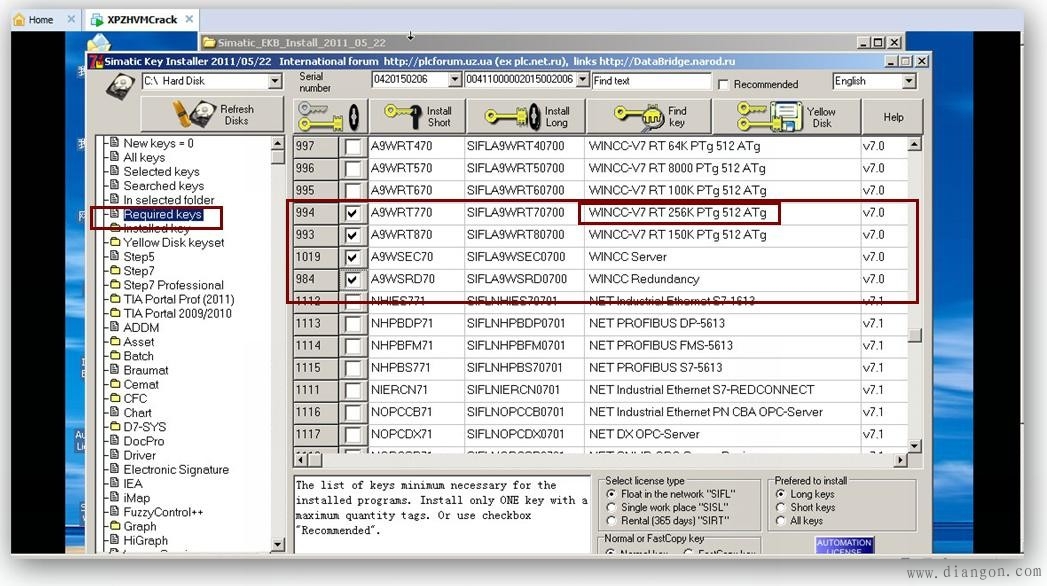Open the C:\ Hard Disk dropdown
This screenshot has height=586, width=1047.
[275, 81]
